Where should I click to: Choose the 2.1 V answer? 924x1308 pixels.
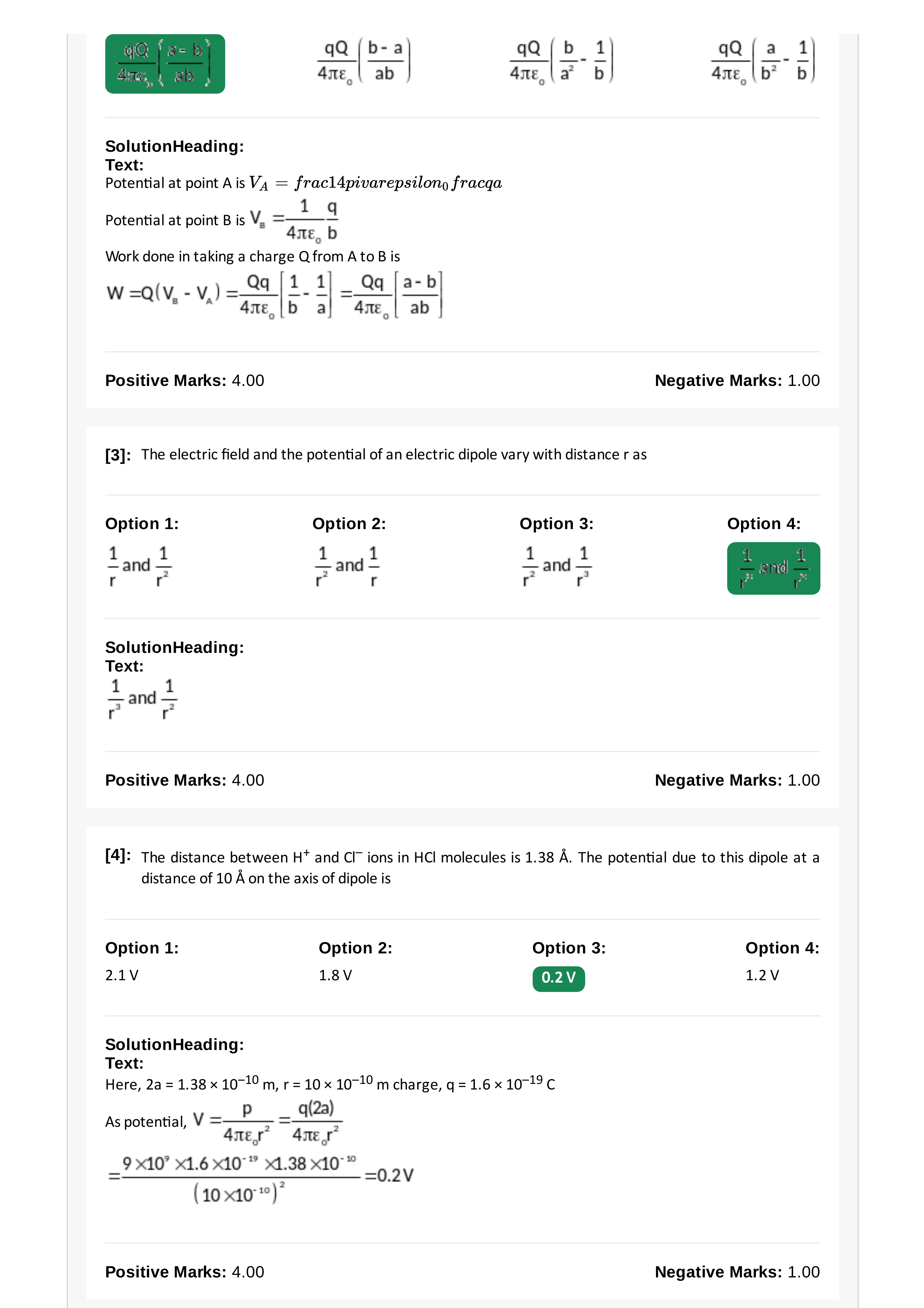[x=122, y=975]
